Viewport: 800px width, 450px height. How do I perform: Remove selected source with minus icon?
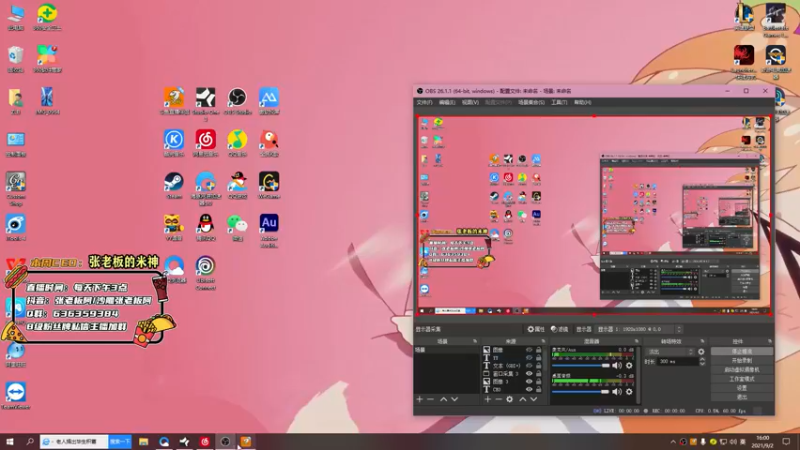click(x=498, y=399)
